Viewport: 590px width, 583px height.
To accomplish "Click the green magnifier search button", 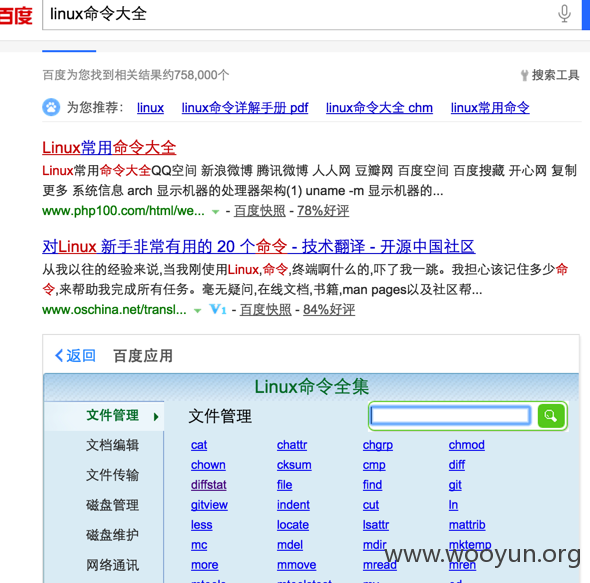I will [x=551, y=416].
